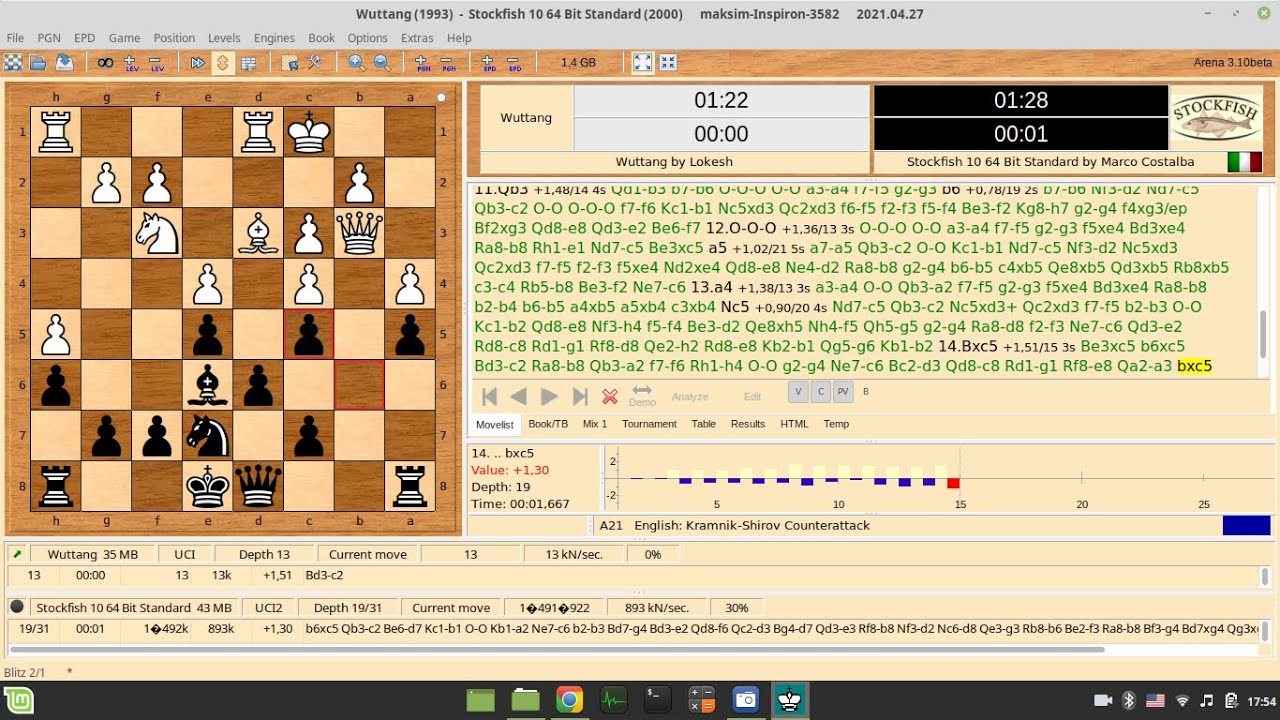Open engine tools wrench icon
Image resolution: width=1280 pixels, height=720 pixels.
(314, 62)
